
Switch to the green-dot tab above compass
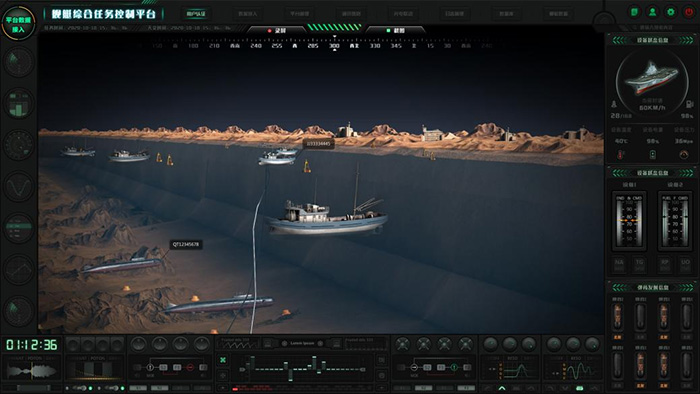pyautogui.click(x=396, y=31)
